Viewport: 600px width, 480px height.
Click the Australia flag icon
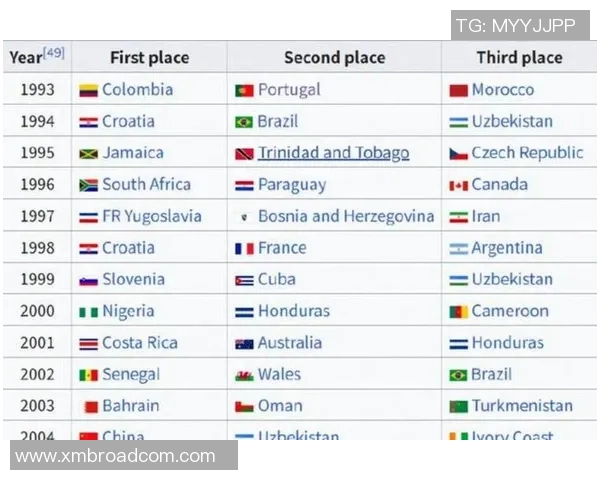coord(244,343)
